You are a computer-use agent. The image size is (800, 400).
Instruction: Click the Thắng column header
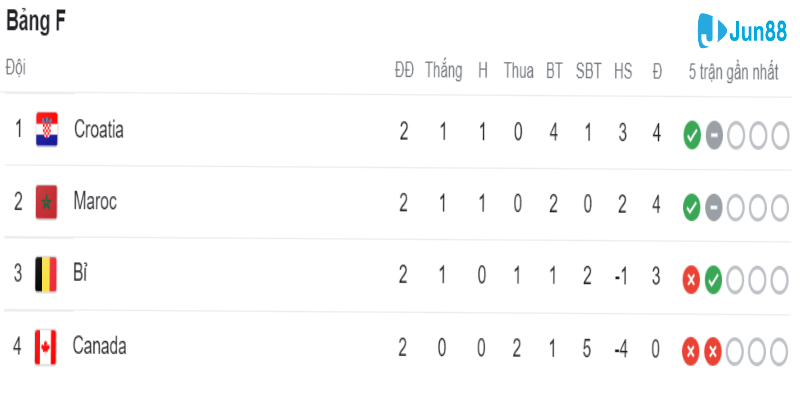tap(443, 70)
